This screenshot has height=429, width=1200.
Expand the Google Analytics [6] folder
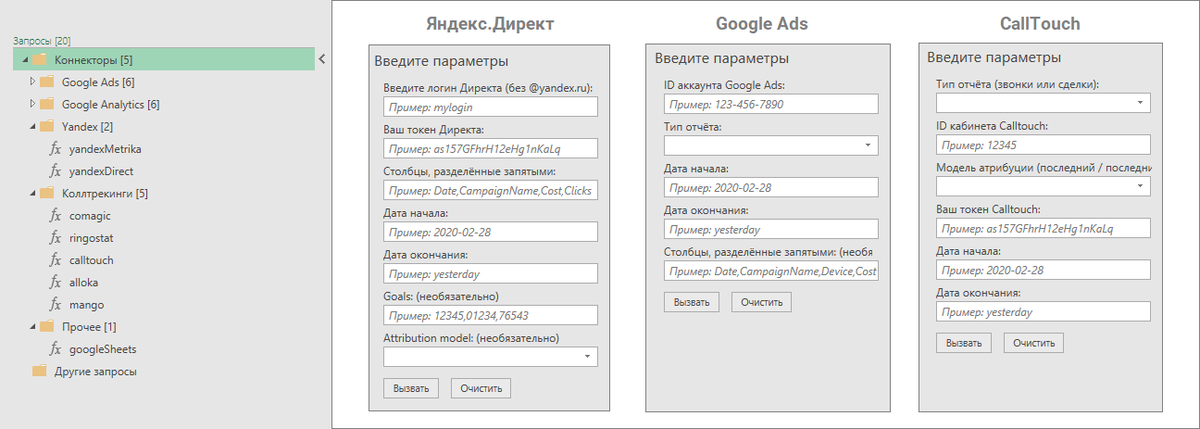[32, 104]
